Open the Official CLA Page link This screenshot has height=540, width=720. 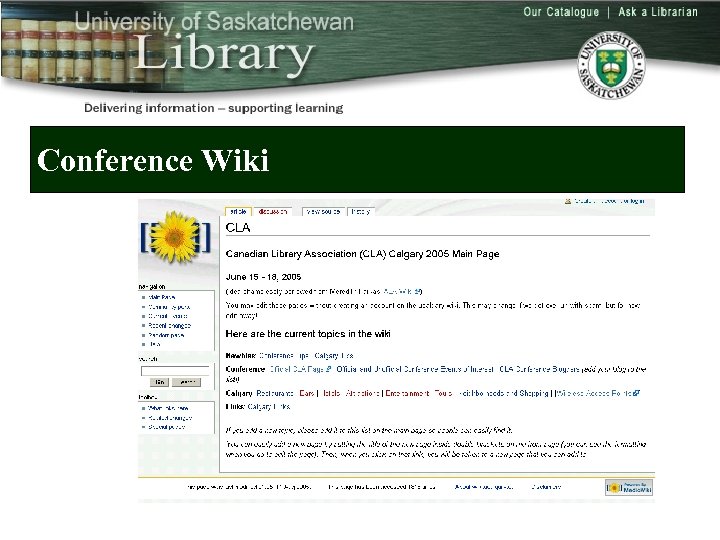297,369
